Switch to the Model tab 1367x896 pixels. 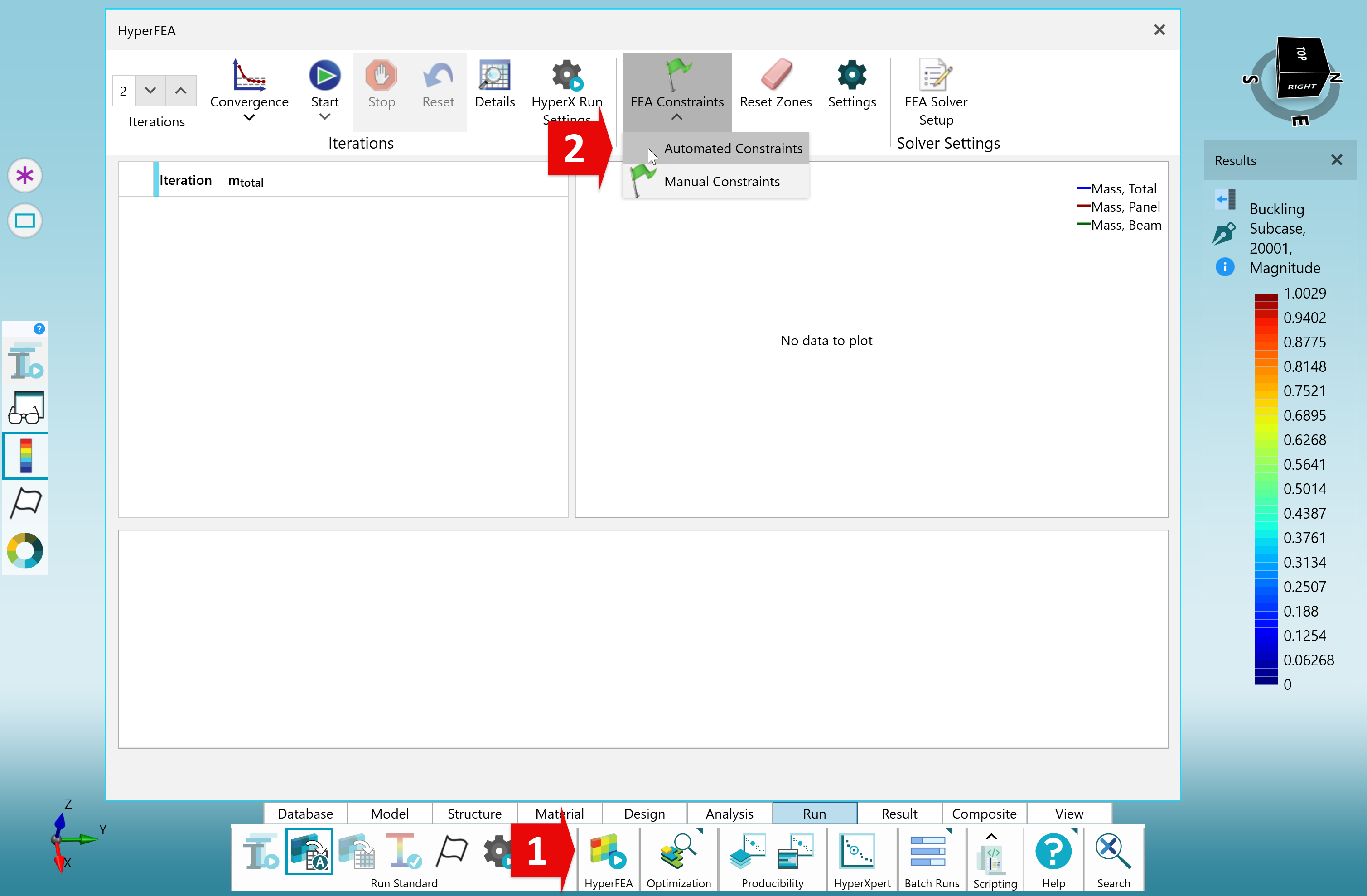click(x=390, y=813)
